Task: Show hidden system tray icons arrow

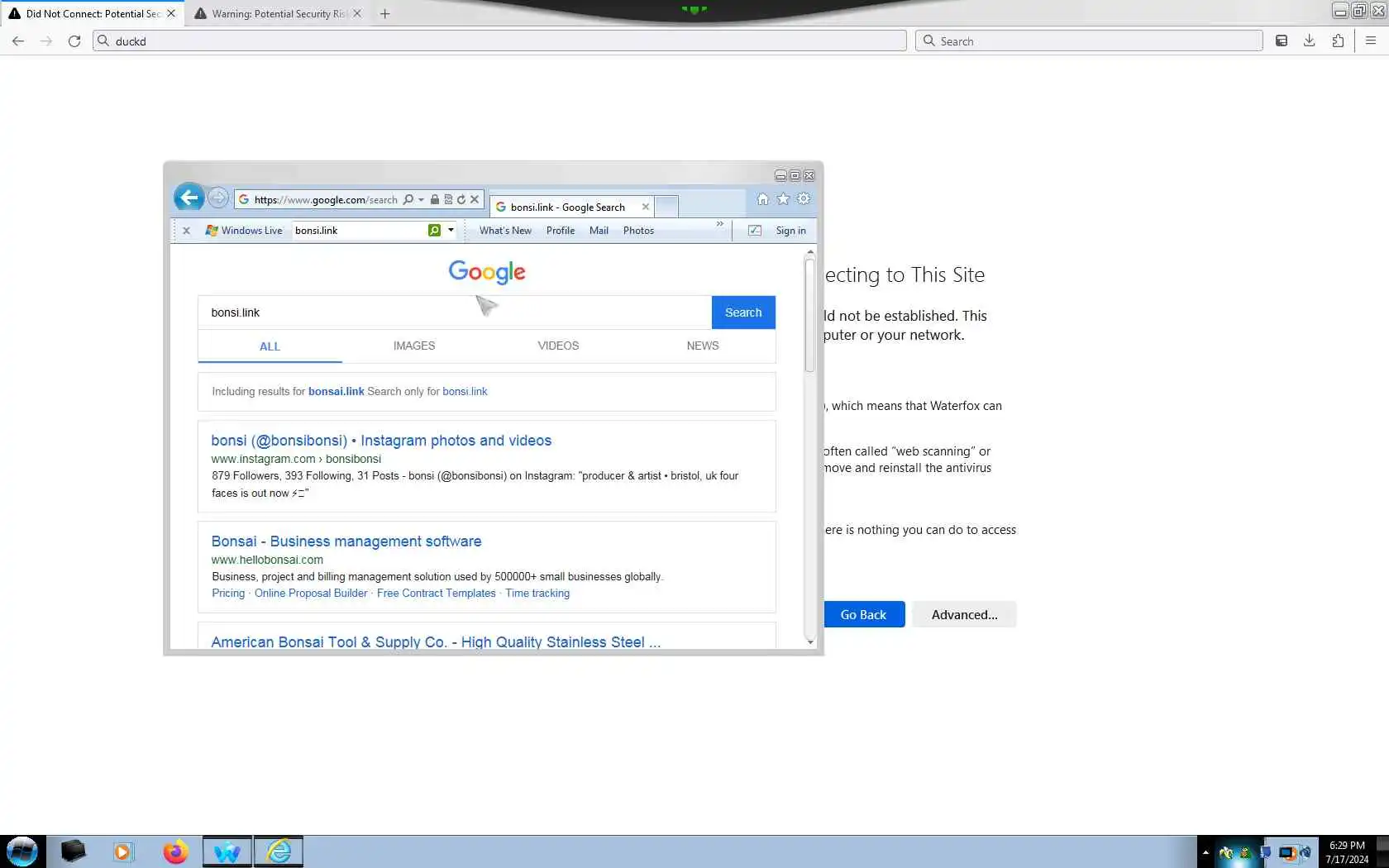Action: pos(1205,852)
